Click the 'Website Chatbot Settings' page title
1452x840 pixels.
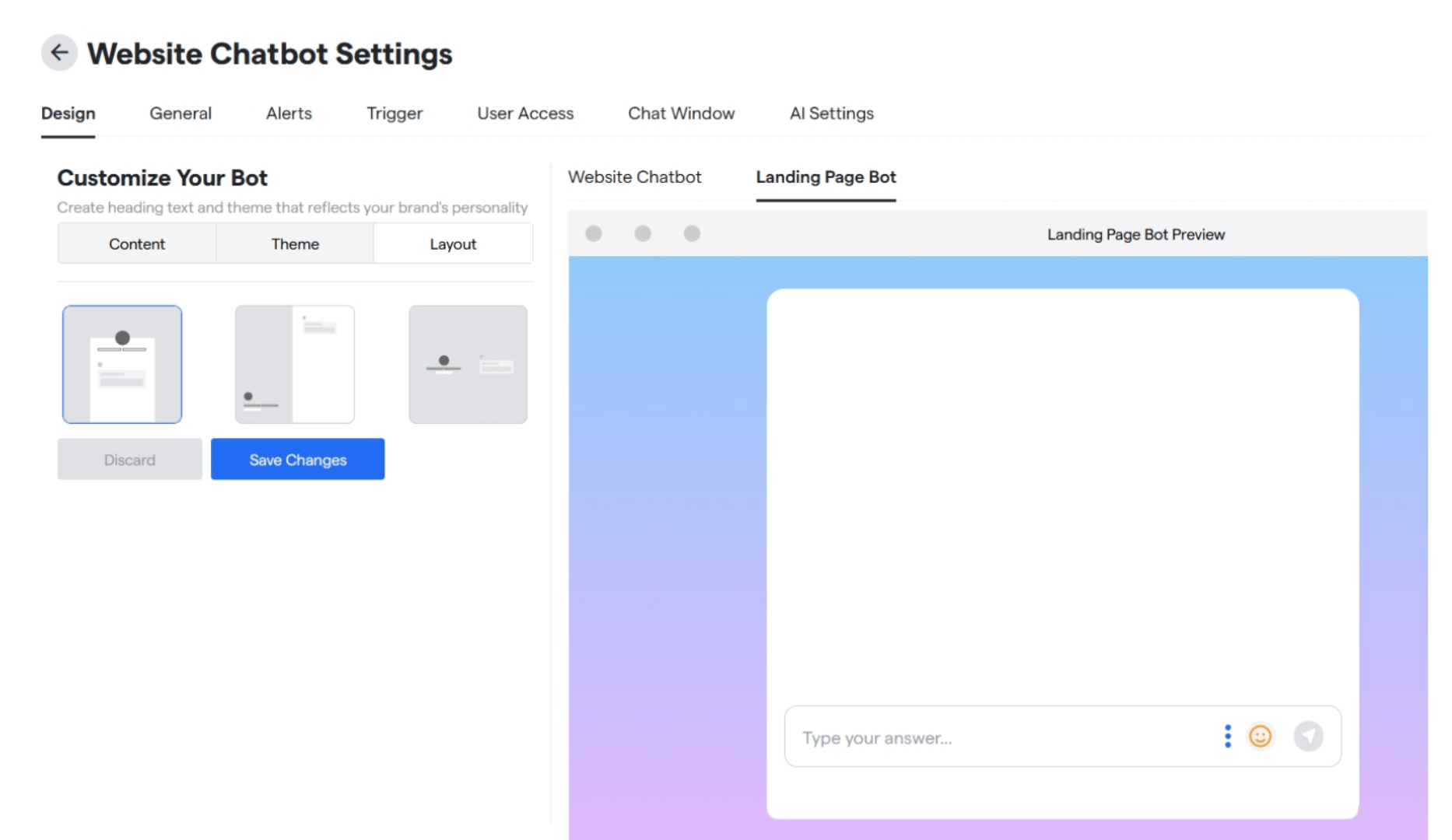click(x=269, y=54)
